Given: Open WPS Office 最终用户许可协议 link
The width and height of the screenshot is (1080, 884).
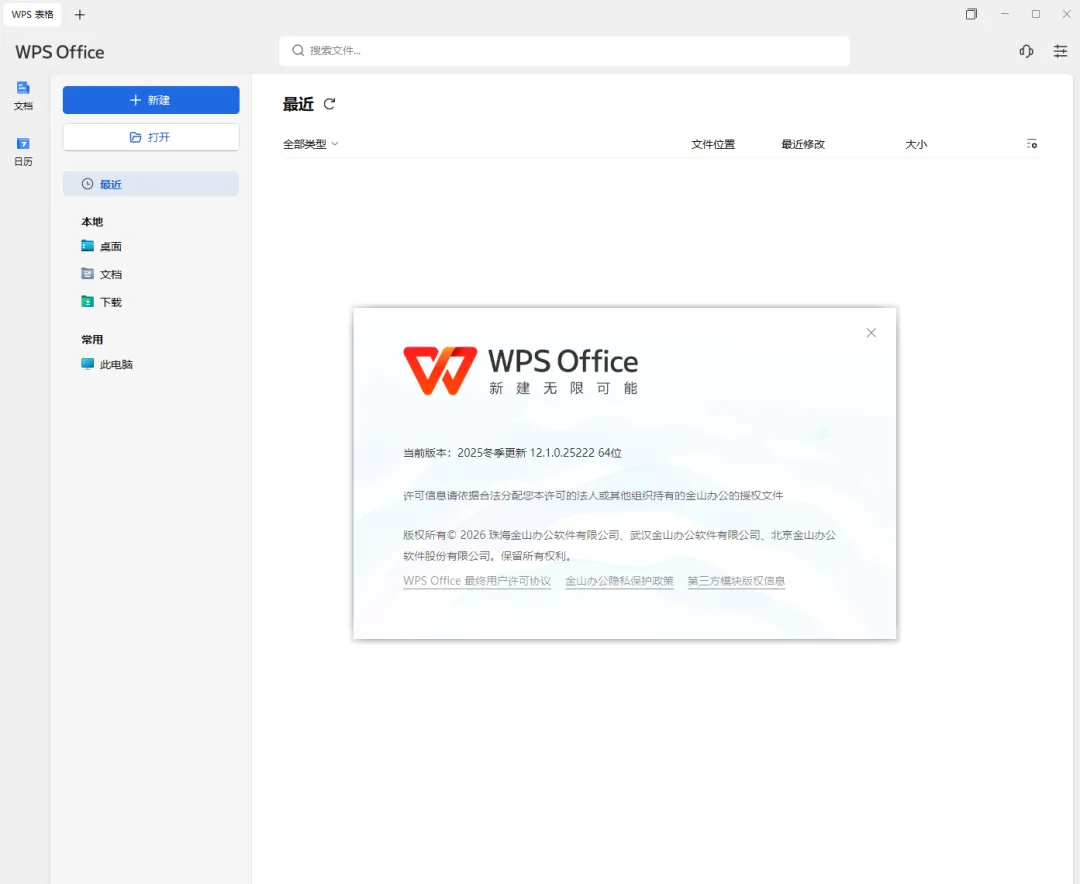Looking at the screenshot, I should (477, 581).
